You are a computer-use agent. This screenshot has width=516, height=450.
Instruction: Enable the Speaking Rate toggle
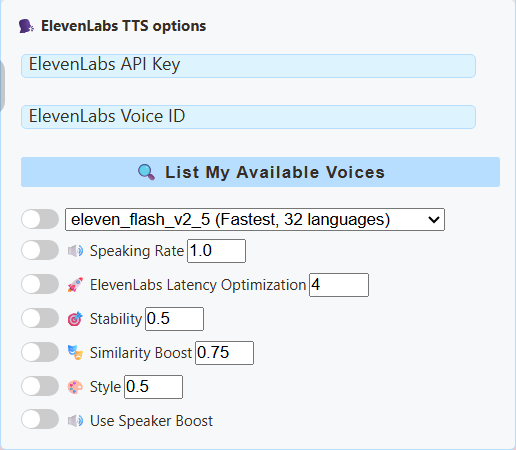pos(40,250)
